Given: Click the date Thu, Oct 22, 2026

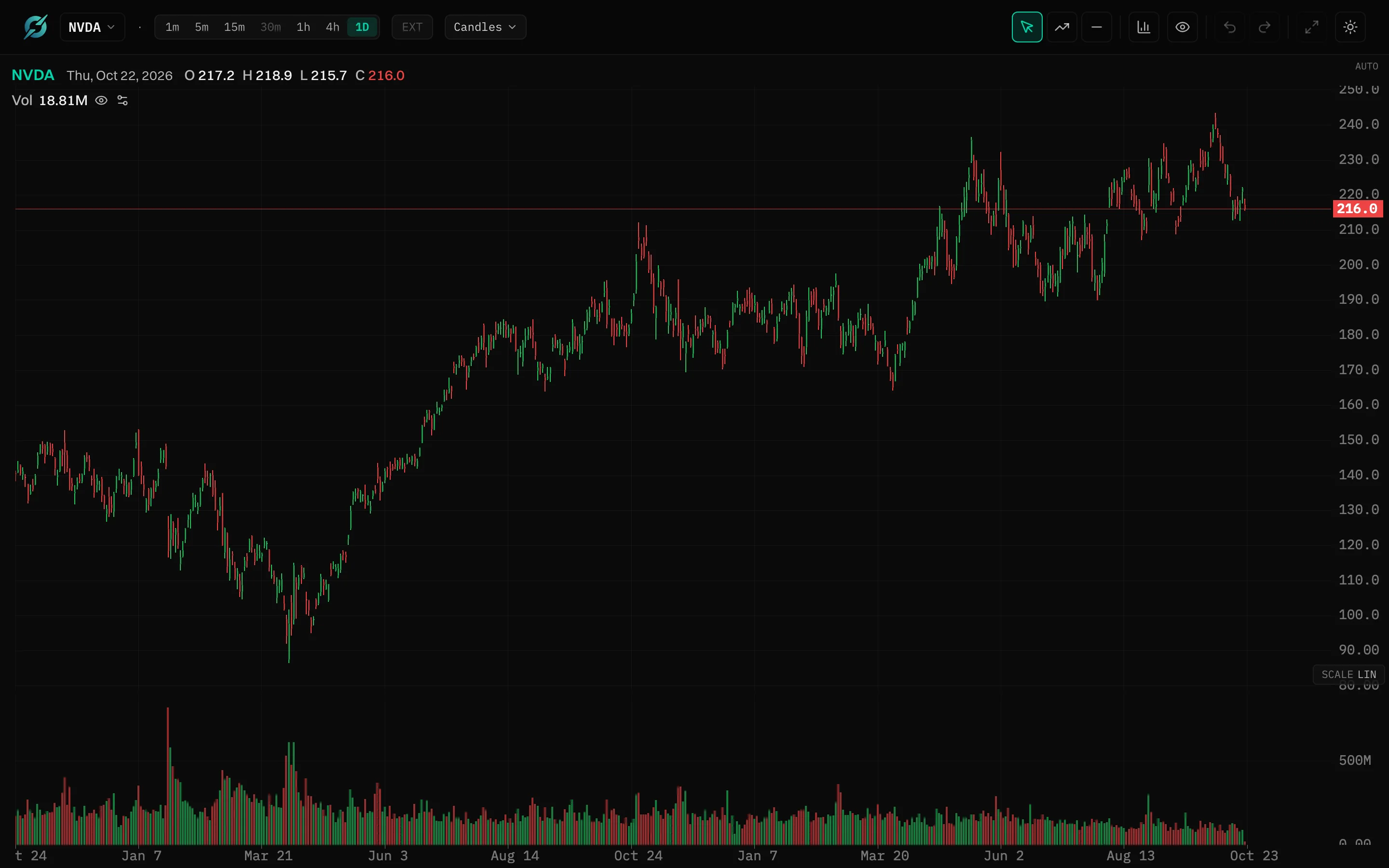Looking at the screenshot, I should pyautogui.click(x=120, y=76).
